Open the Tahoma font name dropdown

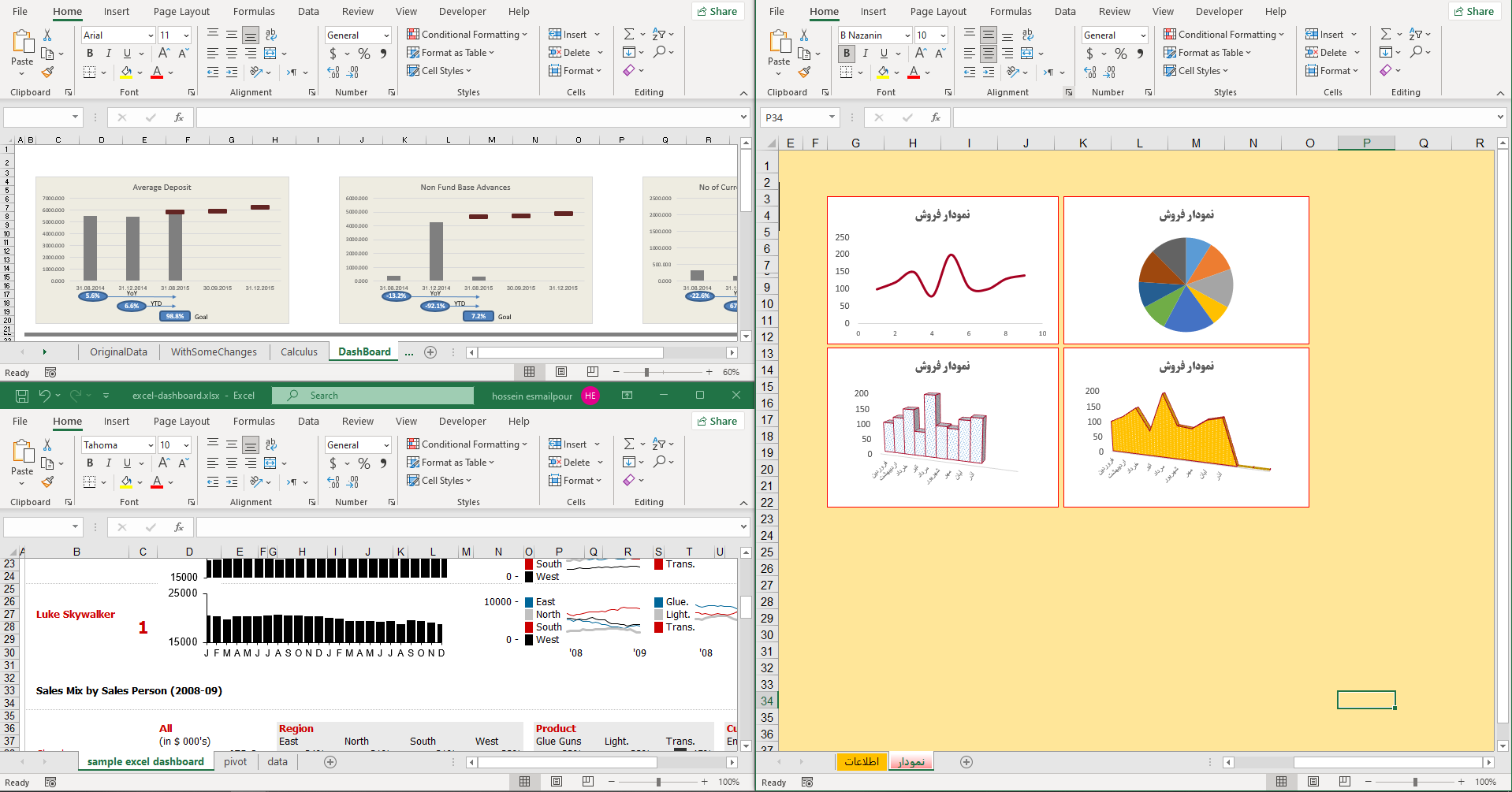click(x=151, y=445)
